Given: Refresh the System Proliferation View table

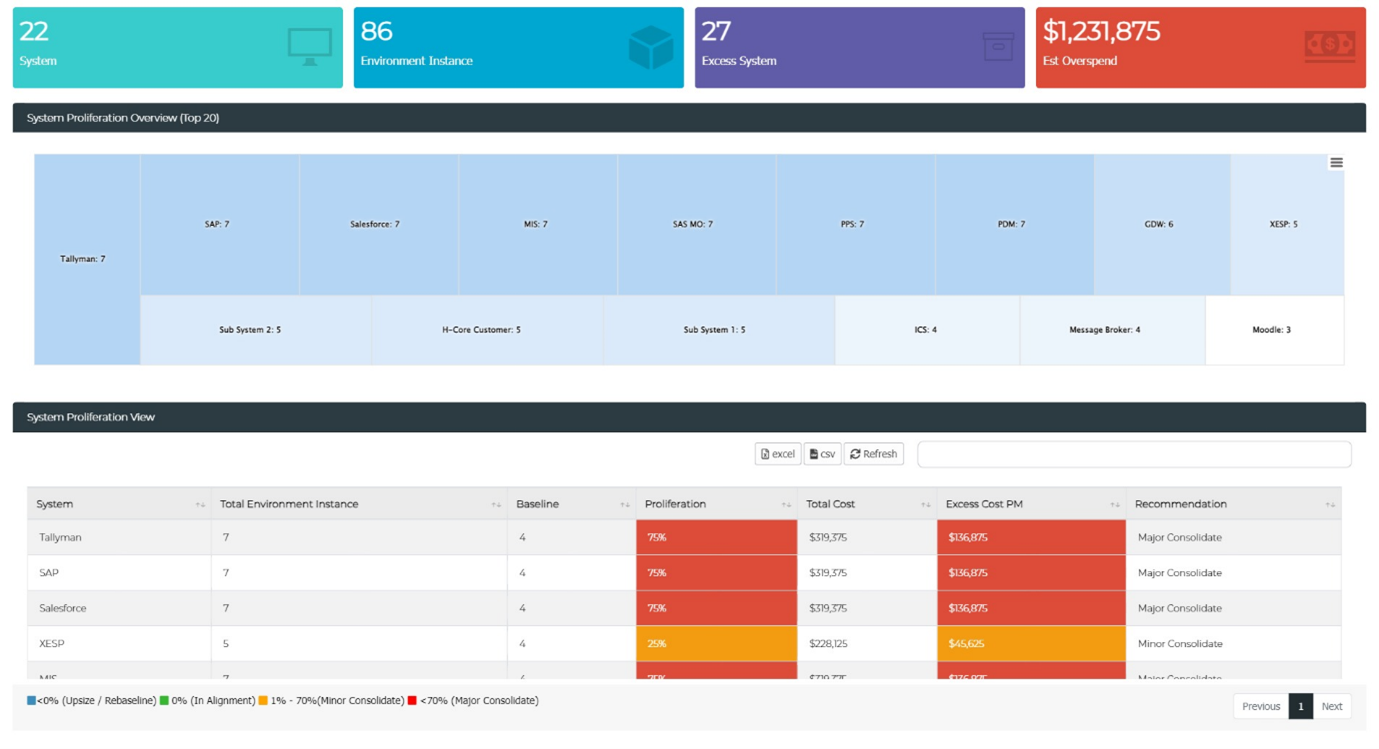Looking at the screenshot, I should pos(873,454).
